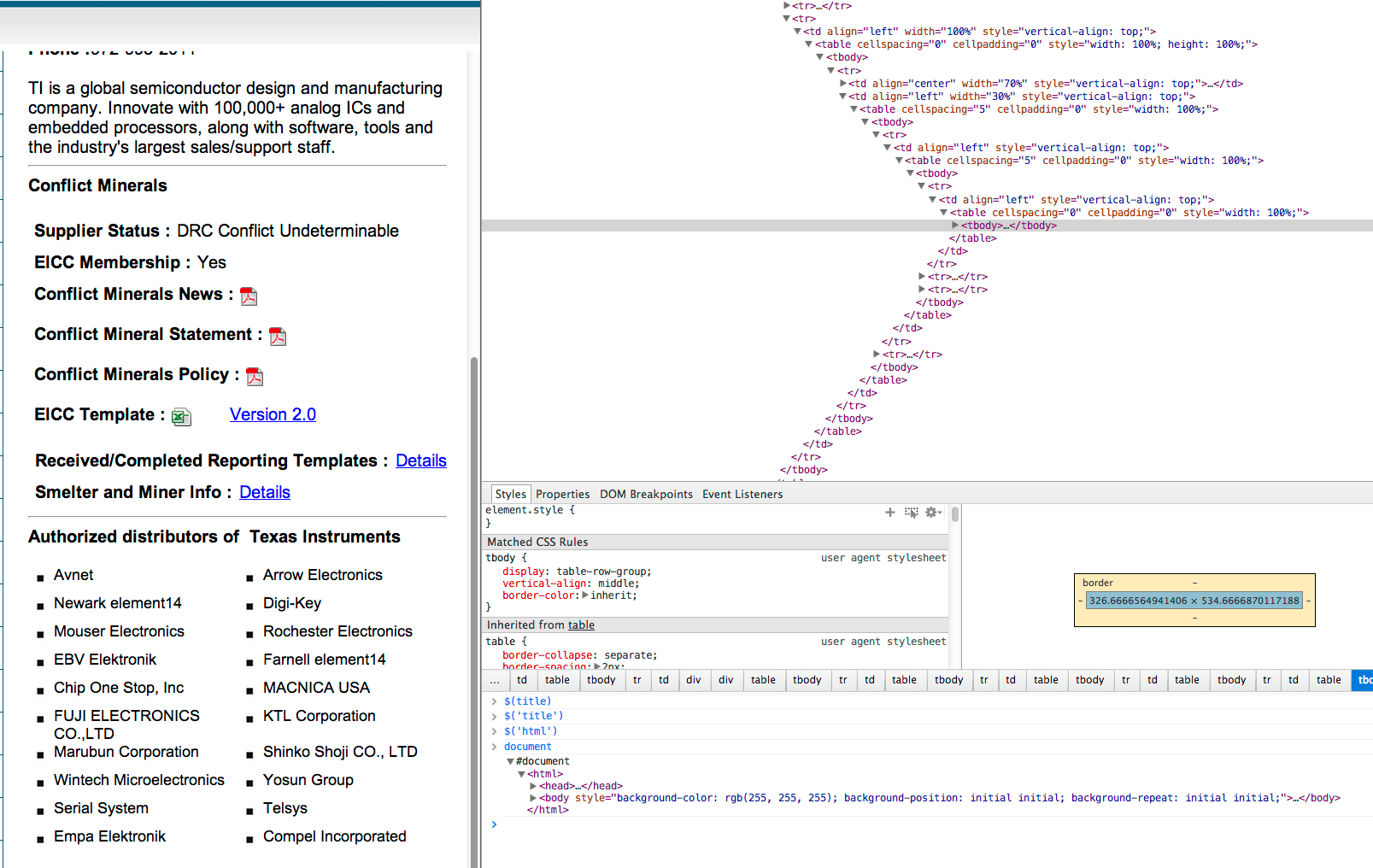Expand the collapsed tbody node in the highlighted row
1373x868 pixels.
click(x=955, y=226)
